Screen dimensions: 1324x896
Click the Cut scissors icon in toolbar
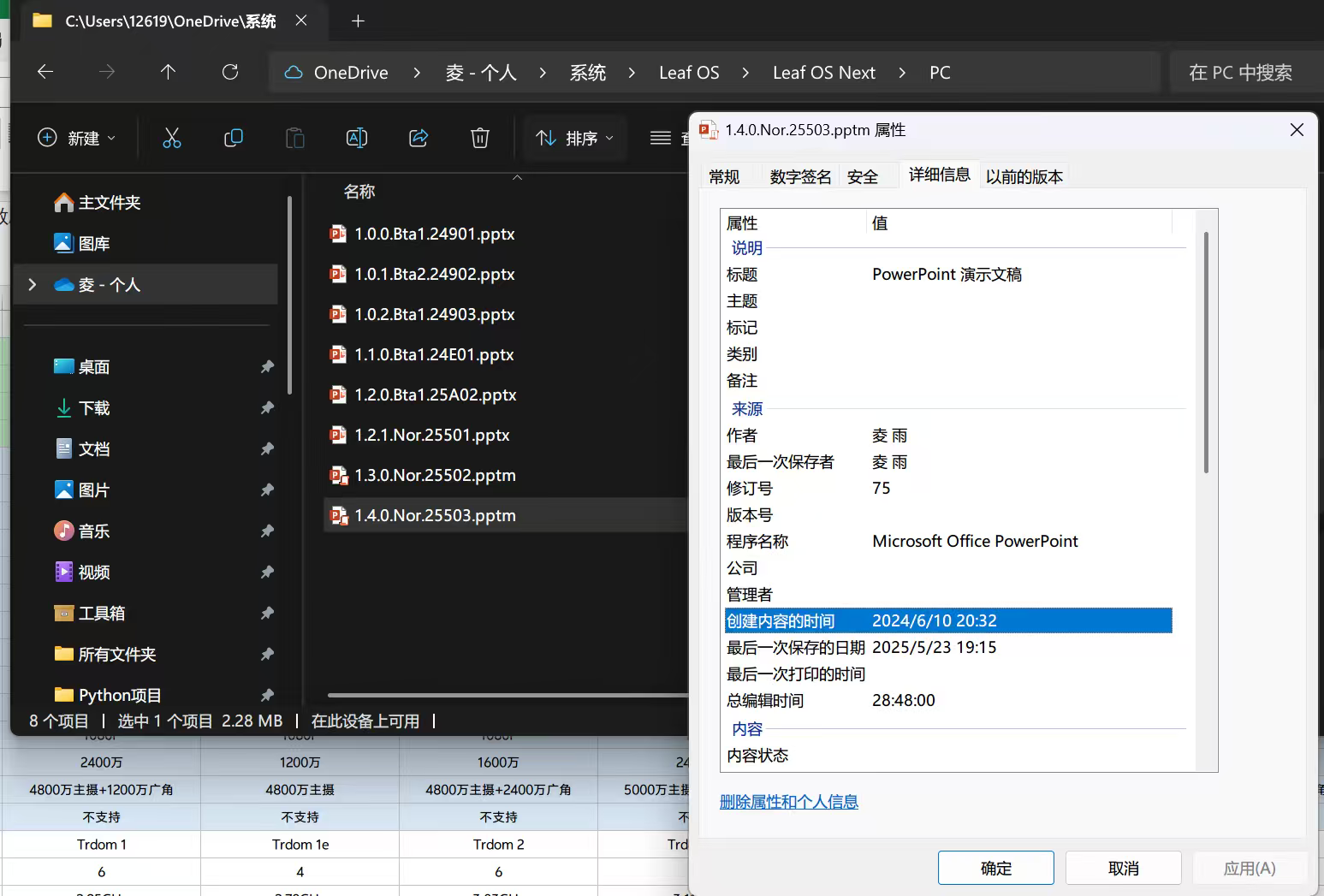click(172, 138)
